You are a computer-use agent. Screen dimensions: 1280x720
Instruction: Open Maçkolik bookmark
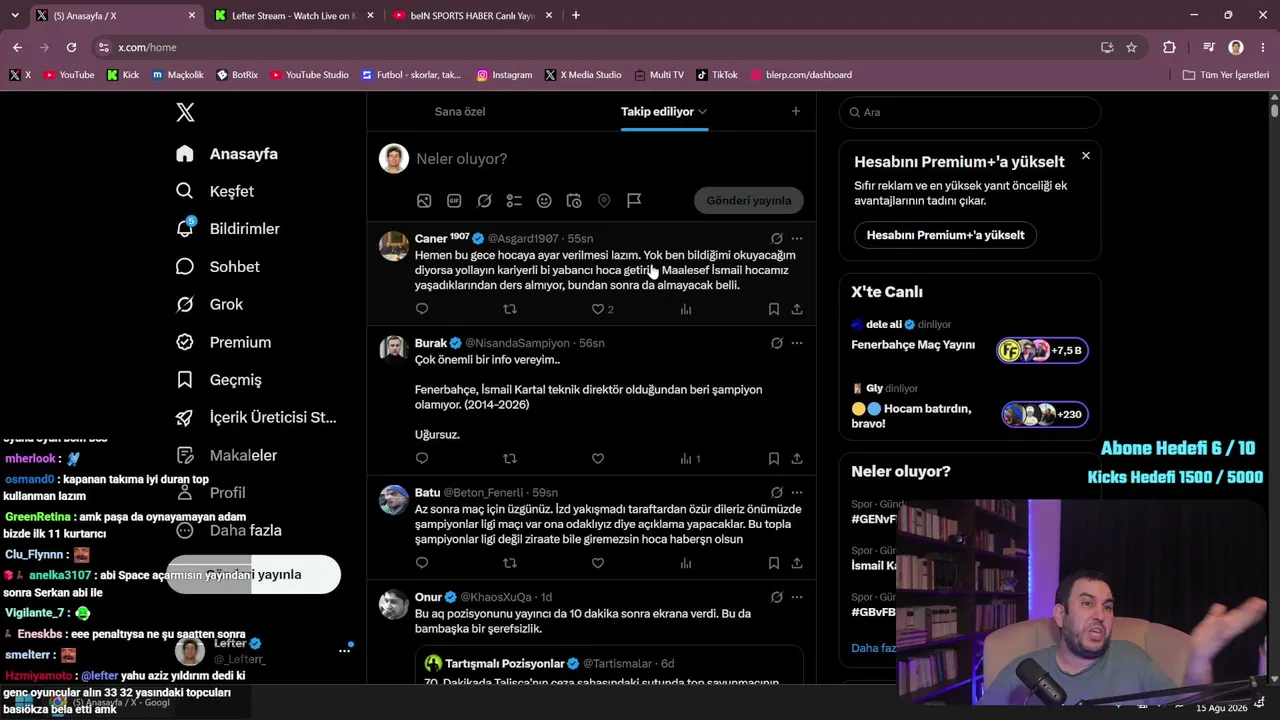[x=178, y=75]
